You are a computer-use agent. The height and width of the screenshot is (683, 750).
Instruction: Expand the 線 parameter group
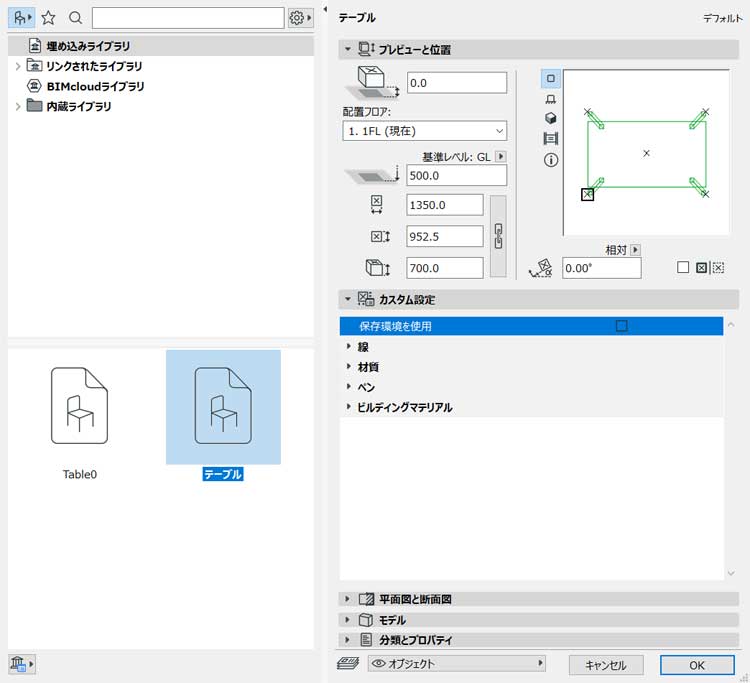click(349, 346)
